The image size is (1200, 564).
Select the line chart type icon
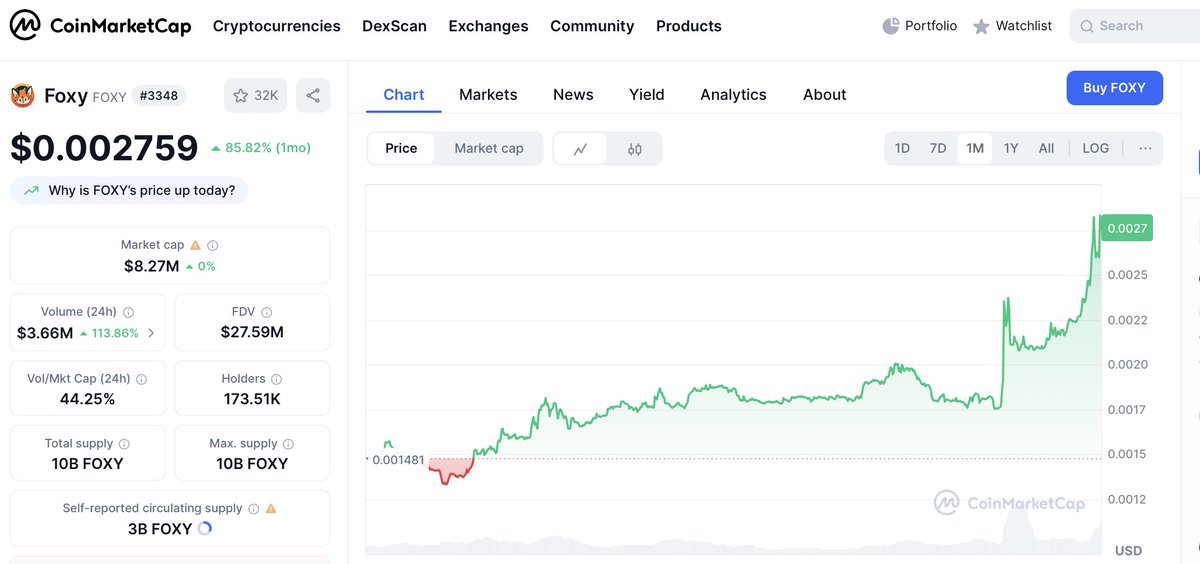click(581, 149)
